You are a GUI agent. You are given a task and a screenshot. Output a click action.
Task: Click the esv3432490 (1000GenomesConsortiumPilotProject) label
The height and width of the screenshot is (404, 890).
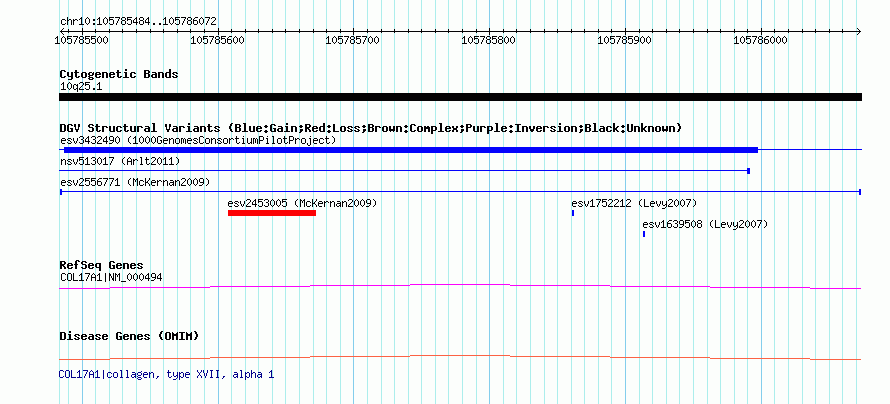(198, 140)
